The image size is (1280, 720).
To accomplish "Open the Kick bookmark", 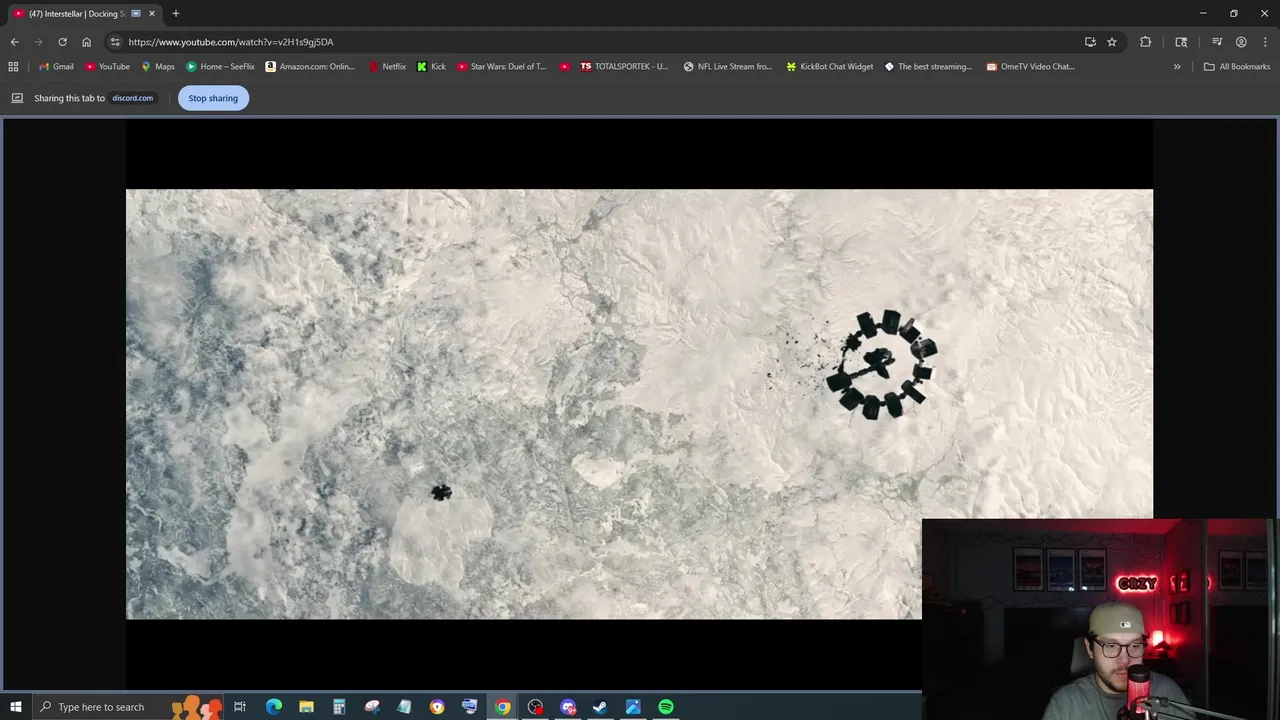I will (431, 67).
